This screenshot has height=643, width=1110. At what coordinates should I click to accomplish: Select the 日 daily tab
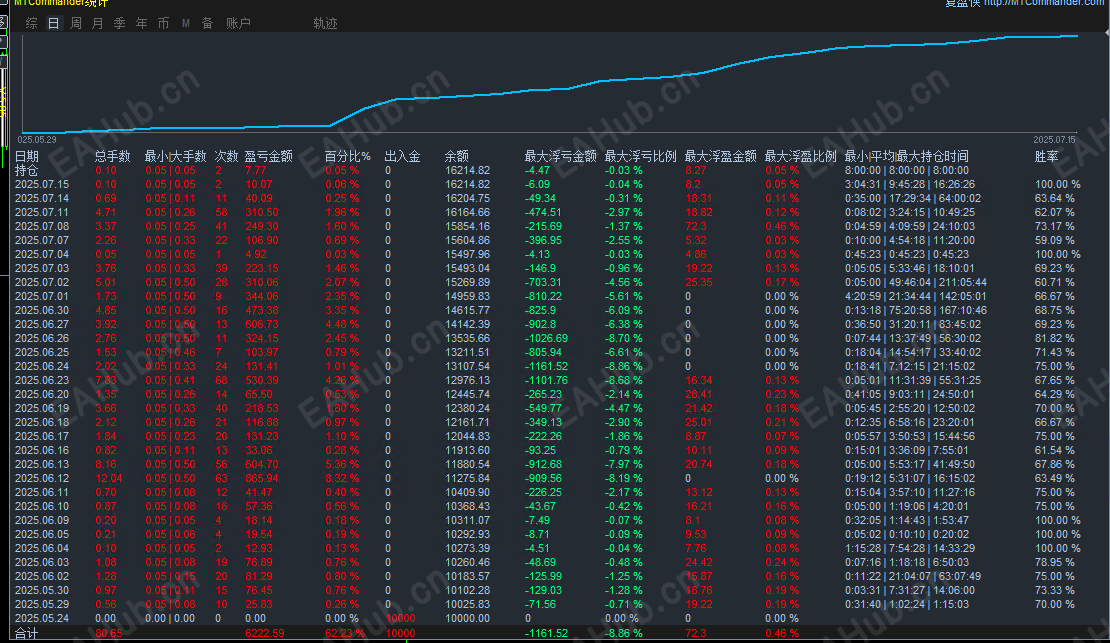click(54, 23)
